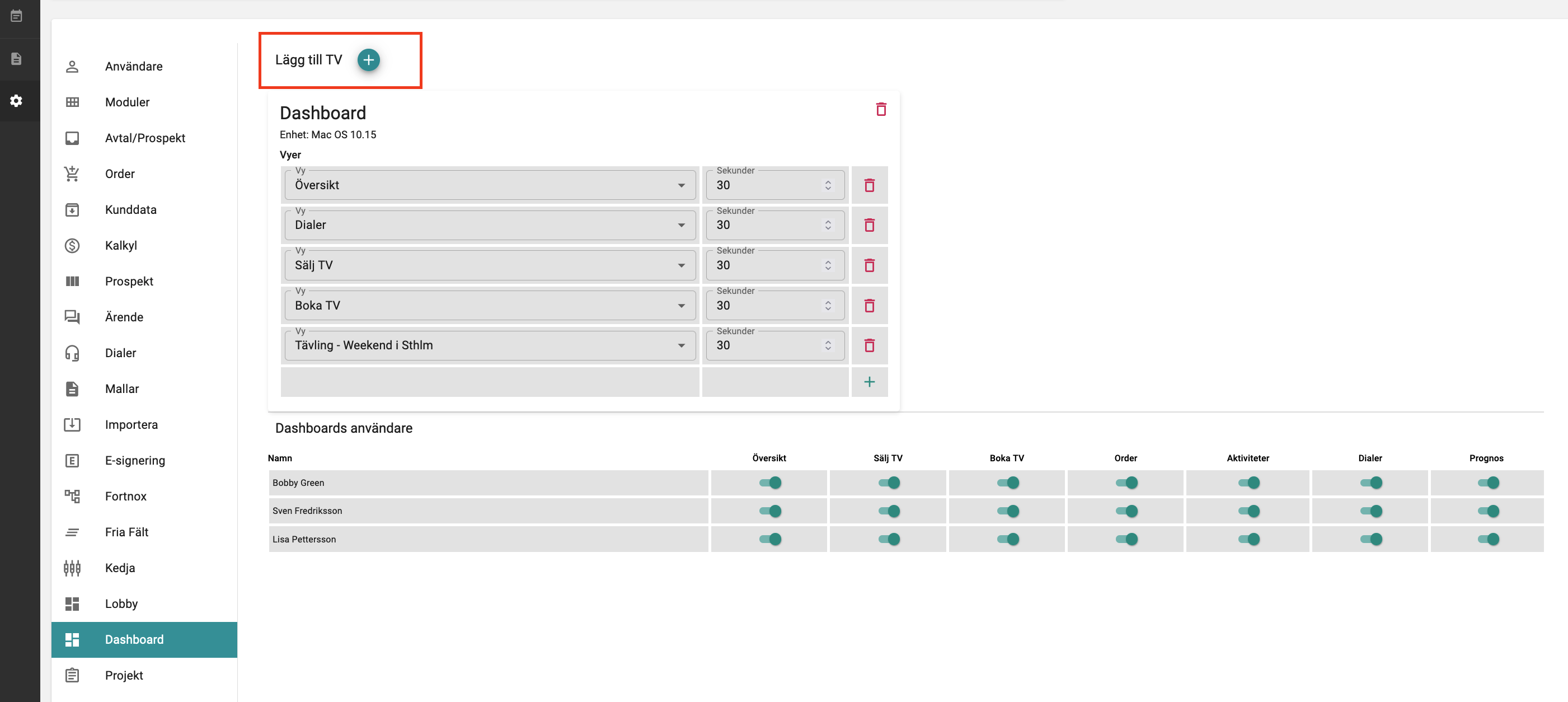Viewport: 1568px width, 702px height.
Task: Open settings via the gear icon in the dark sidebar
Action: 16,100
